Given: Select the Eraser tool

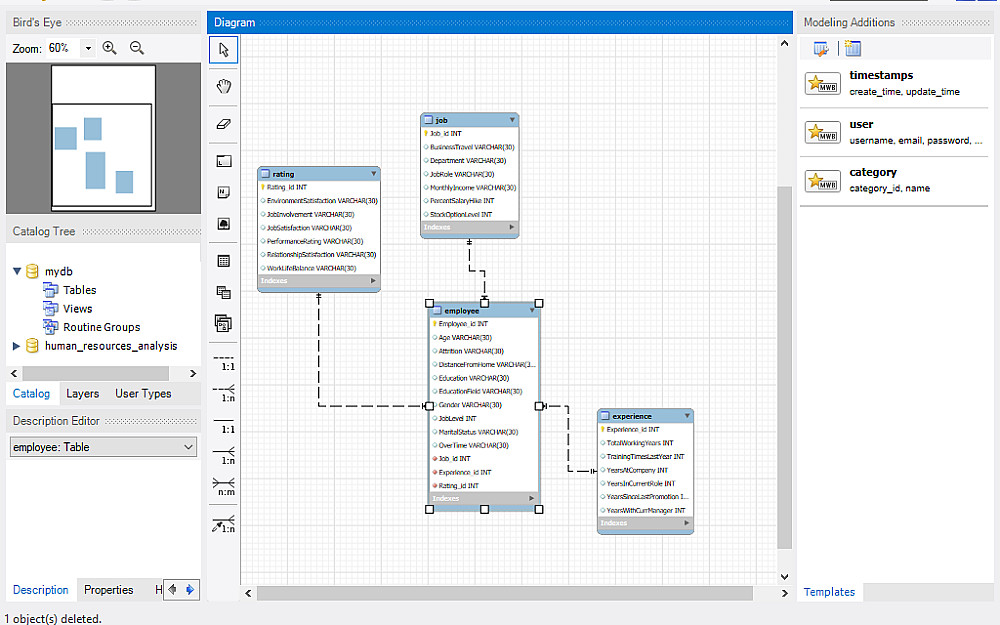Looking at the screenshot, I should click(224, 124).
